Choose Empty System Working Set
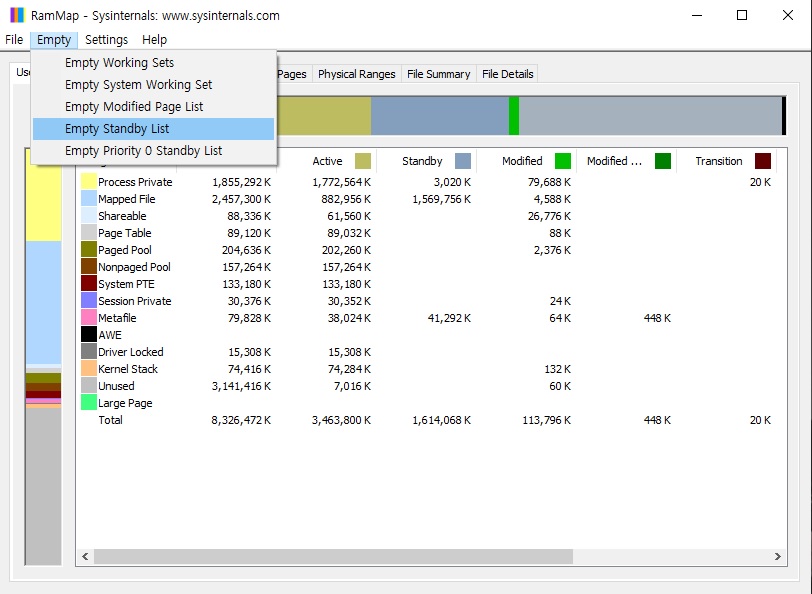 [x=153, y=84]
